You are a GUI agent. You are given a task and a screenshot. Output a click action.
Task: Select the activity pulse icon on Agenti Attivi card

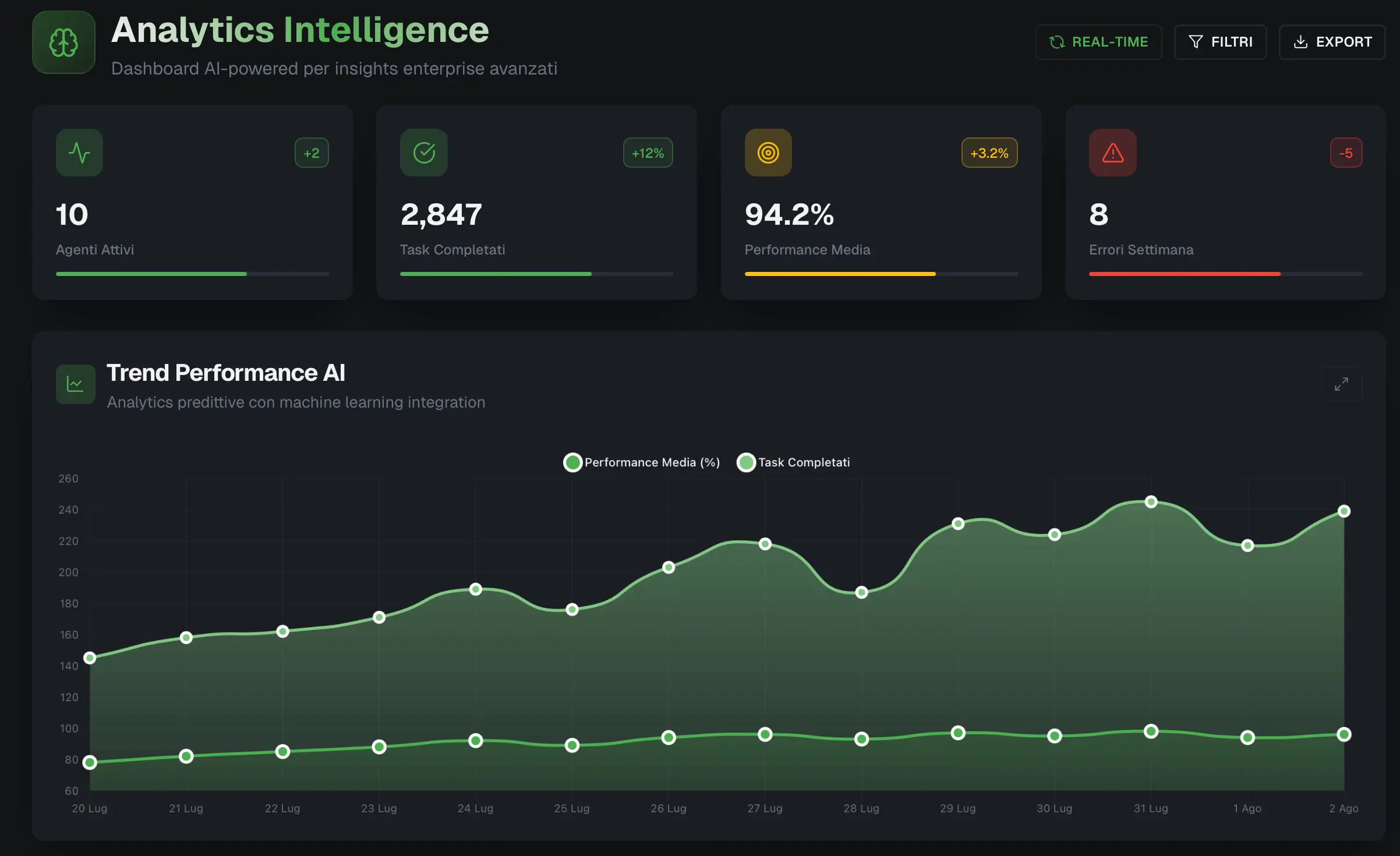[79, 153]
